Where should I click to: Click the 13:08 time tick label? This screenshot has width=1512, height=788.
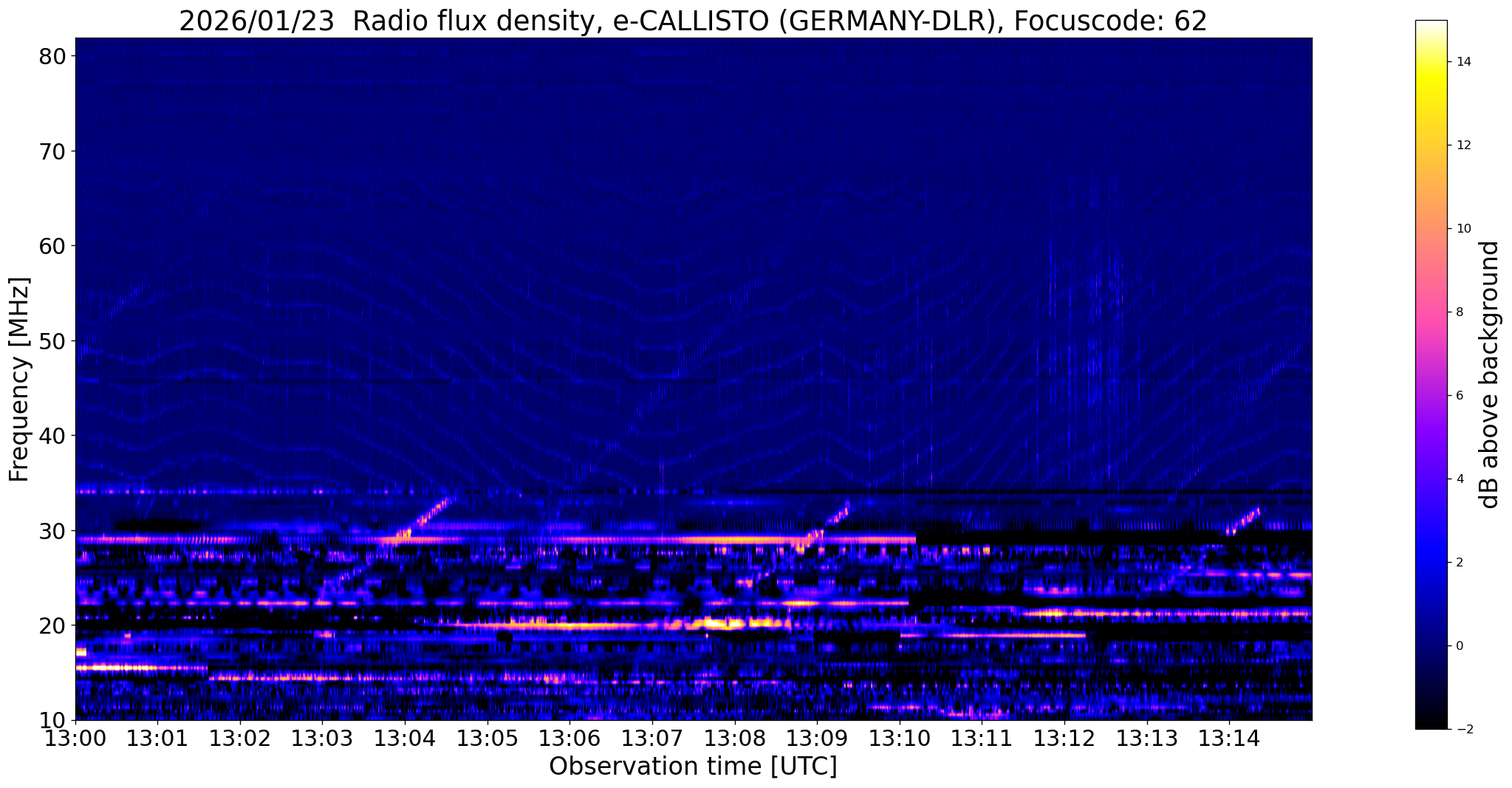click(734, 739)
